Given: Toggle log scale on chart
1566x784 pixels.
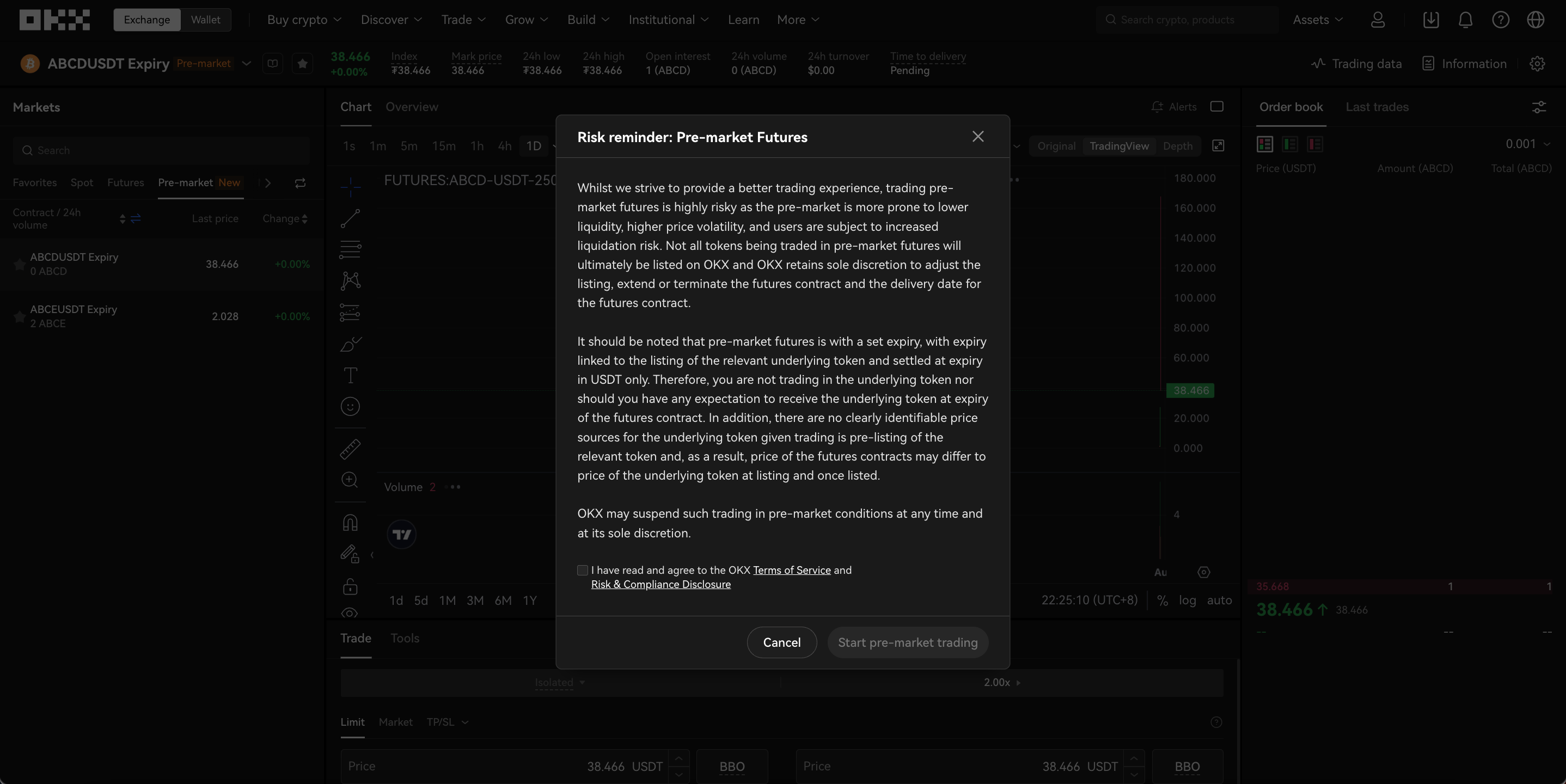Looking at the screenshot, I should click(1187, 601).
